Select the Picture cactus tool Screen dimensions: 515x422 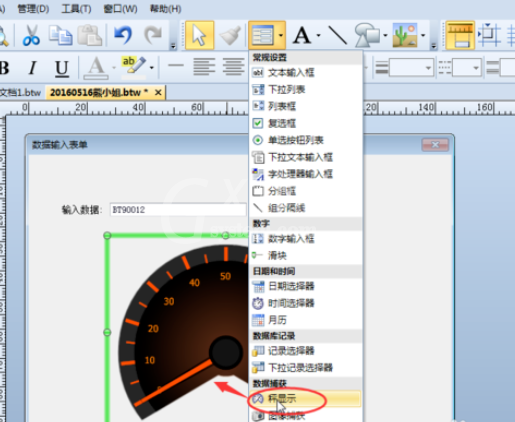click(x=405, y=35)
